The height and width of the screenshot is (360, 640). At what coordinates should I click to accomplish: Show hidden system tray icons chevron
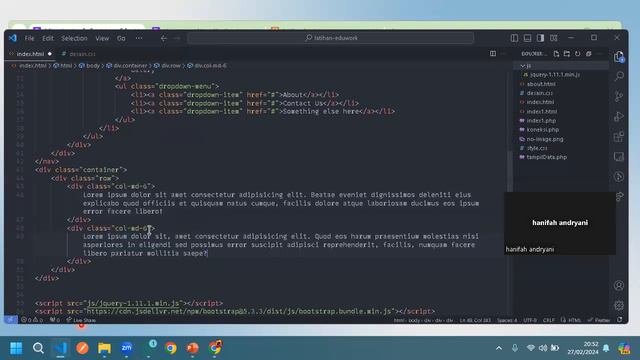tap(499, 348)
